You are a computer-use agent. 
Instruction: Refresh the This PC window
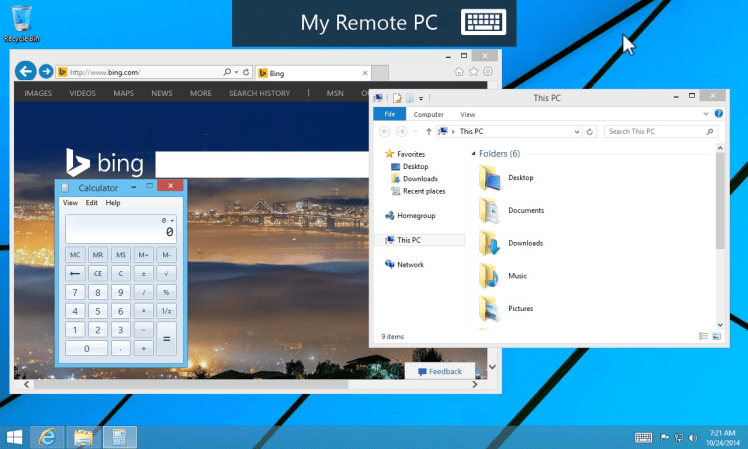point(590,132)
